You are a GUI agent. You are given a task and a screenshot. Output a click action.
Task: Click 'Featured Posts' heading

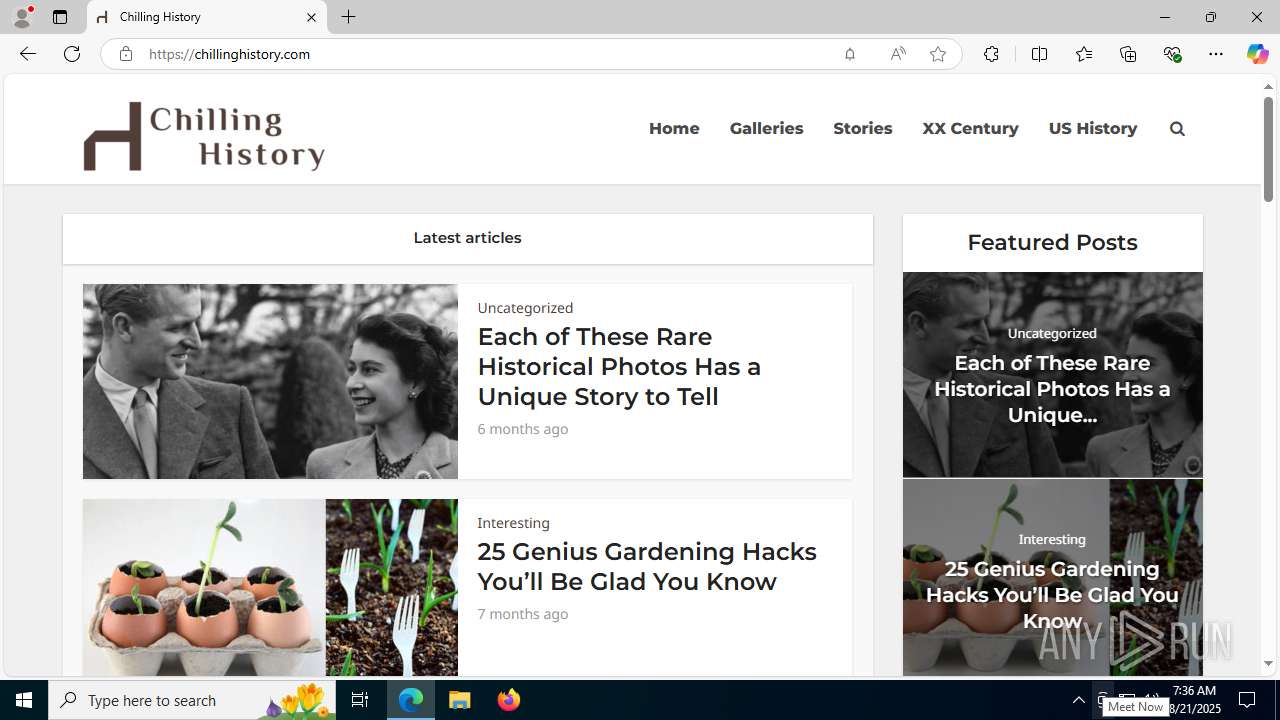pyautogui.click(x=1052, y=242)
